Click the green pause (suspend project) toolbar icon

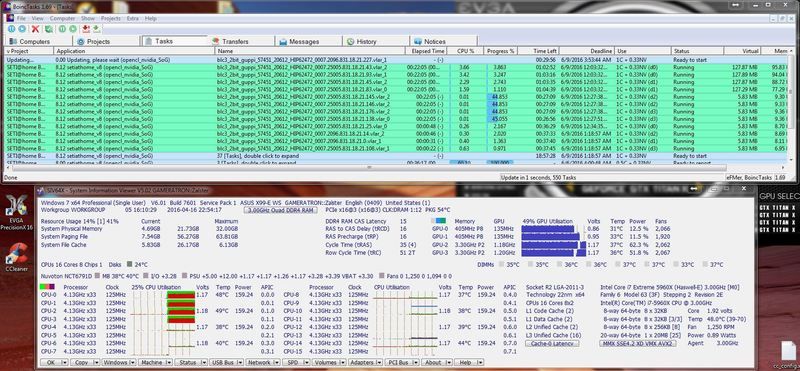[62, 29]
